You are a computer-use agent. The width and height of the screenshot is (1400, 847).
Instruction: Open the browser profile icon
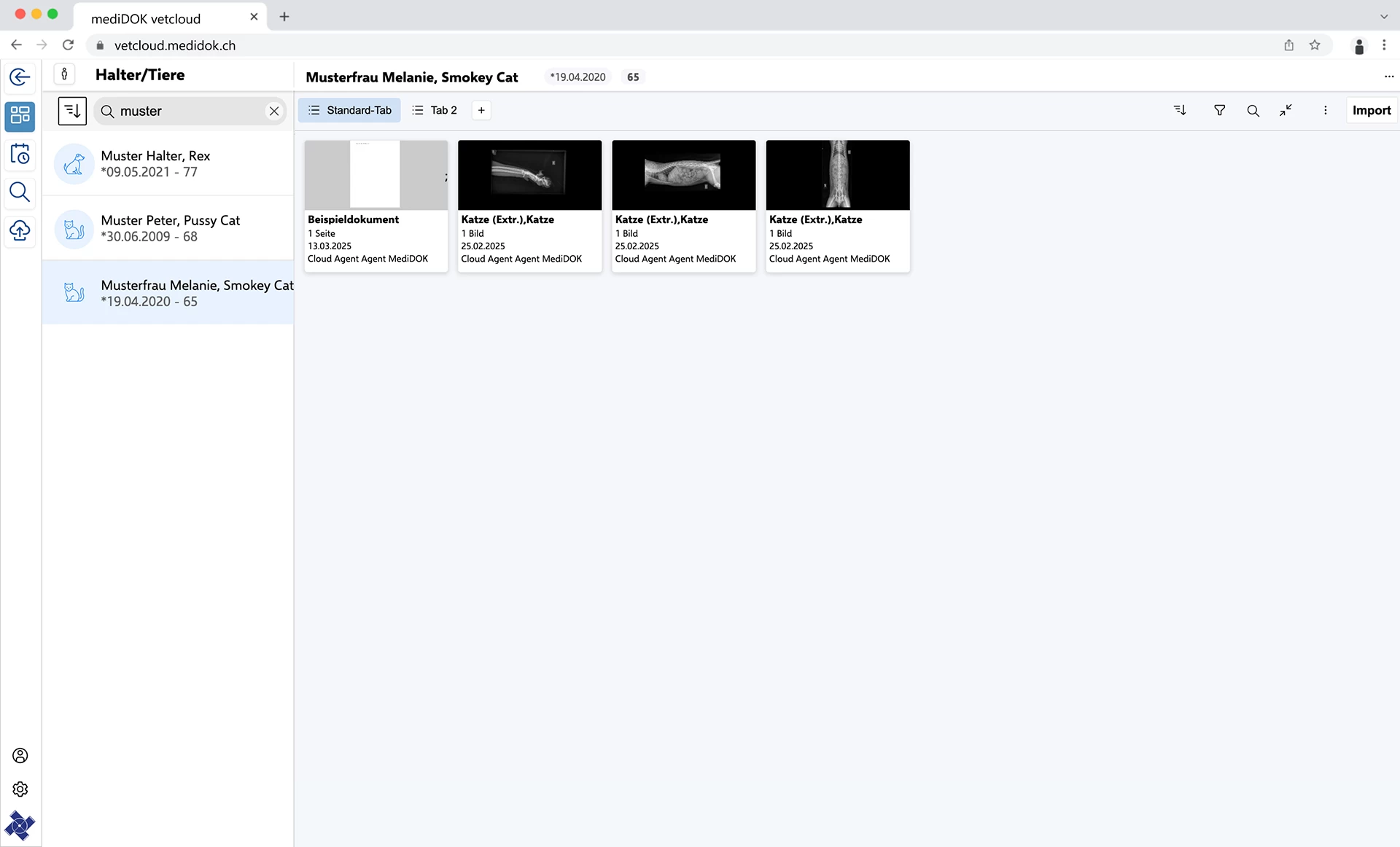tap(1359, 46)
